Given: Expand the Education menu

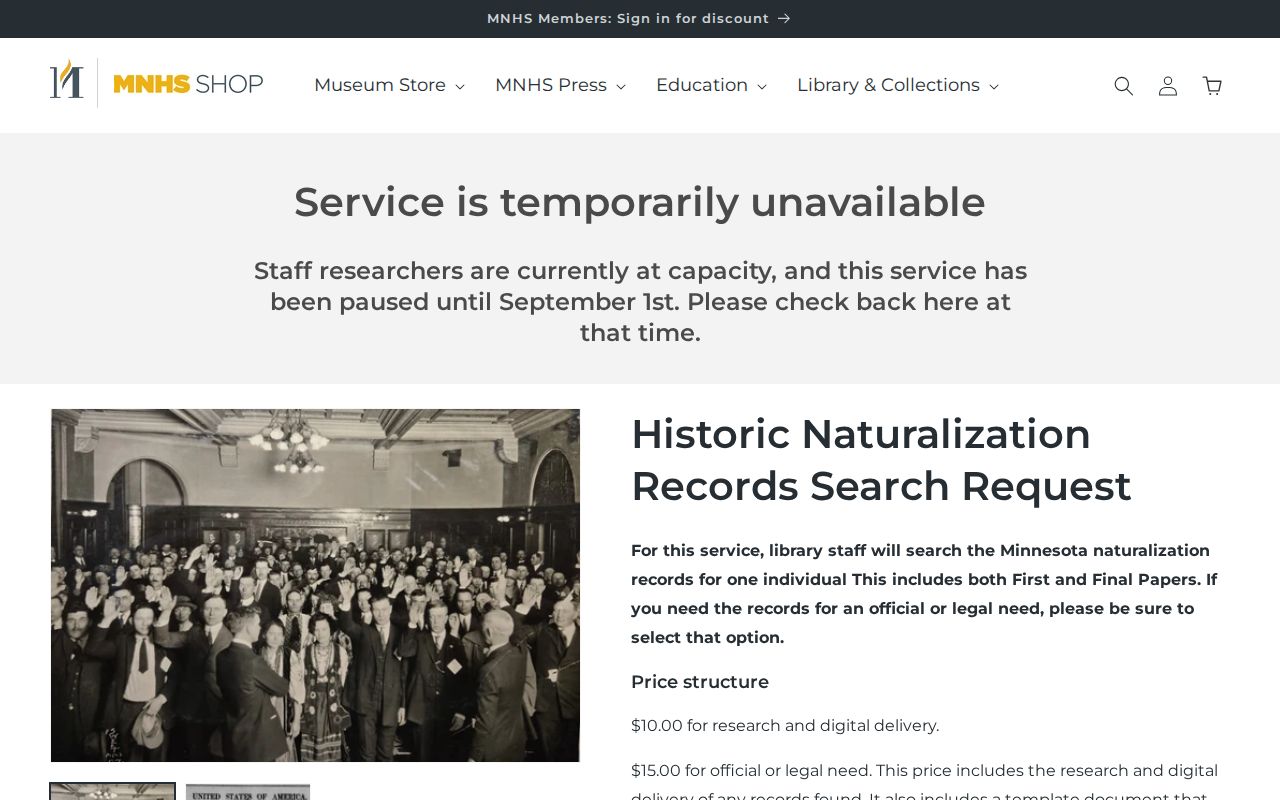Looking at the screenshot, I should pyautogui.click(x=711, y=85).
